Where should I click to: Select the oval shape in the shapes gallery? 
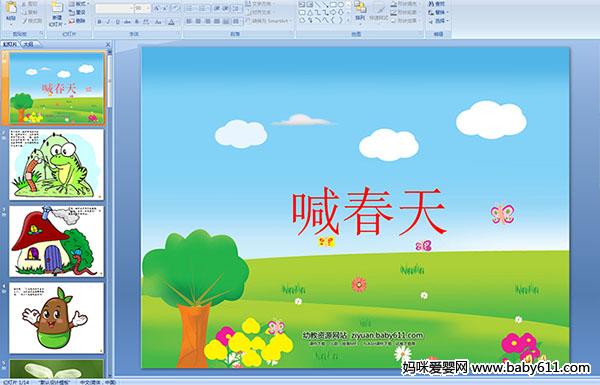click(341, 5)
